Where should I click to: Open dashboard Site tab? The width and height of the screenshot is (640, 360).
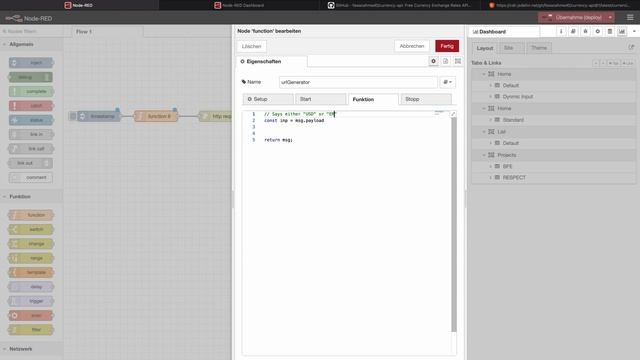click(x=511, y=48)
